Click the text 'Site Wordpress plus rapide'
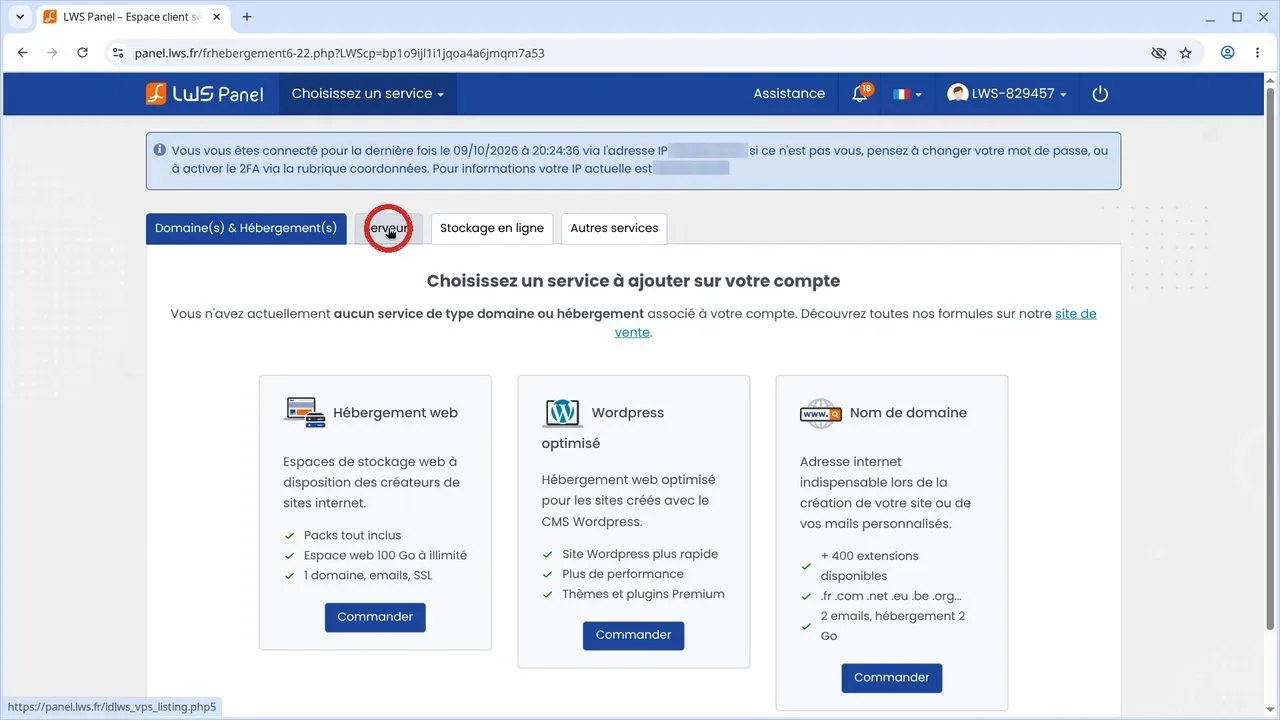Screen dimensions: 1280x720 tap(640, 554)
